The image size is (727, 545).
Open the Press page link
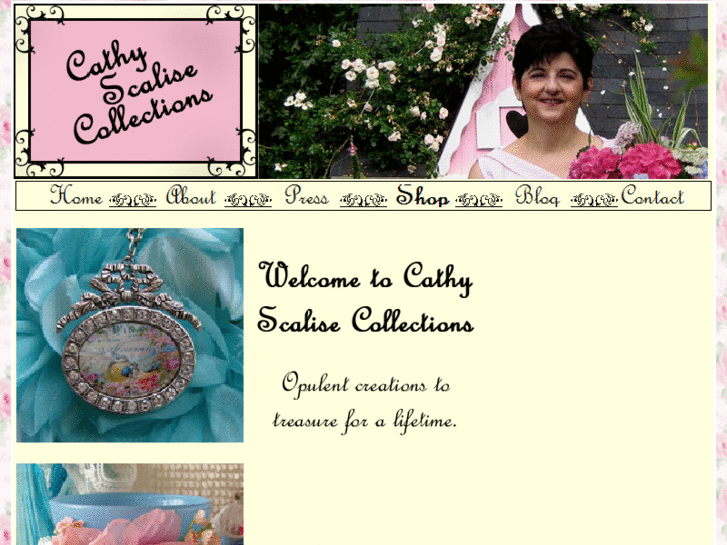(x=306, y=195)
